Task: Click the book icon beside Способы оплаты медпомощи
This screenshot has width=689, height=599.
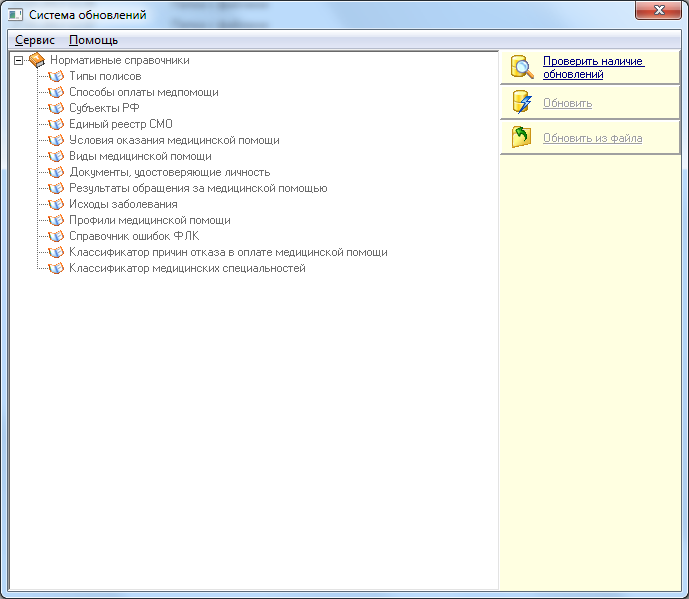Action: (x=56, y=92)
